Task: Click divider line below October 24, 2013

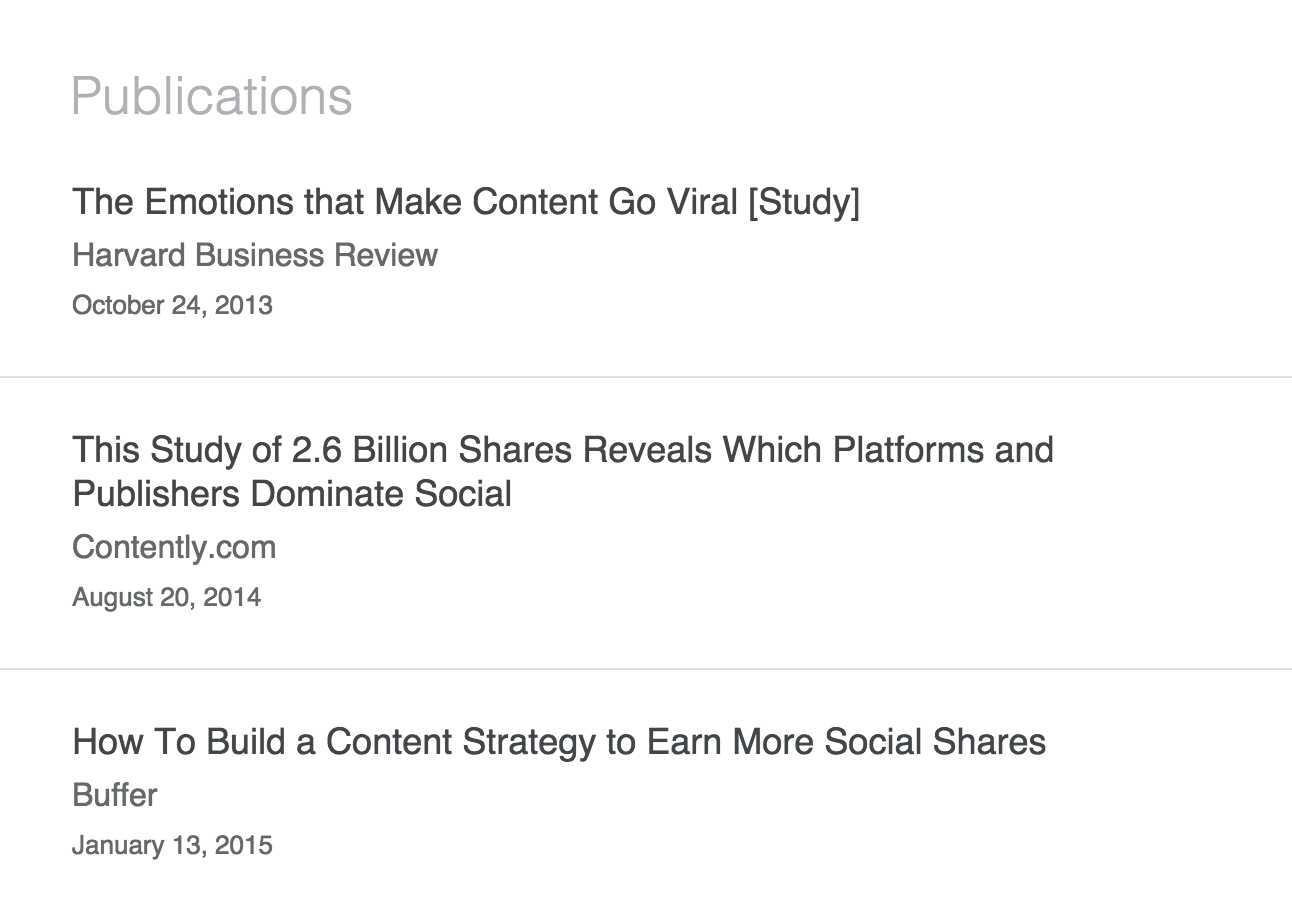Action: click(x=646, y=377)
